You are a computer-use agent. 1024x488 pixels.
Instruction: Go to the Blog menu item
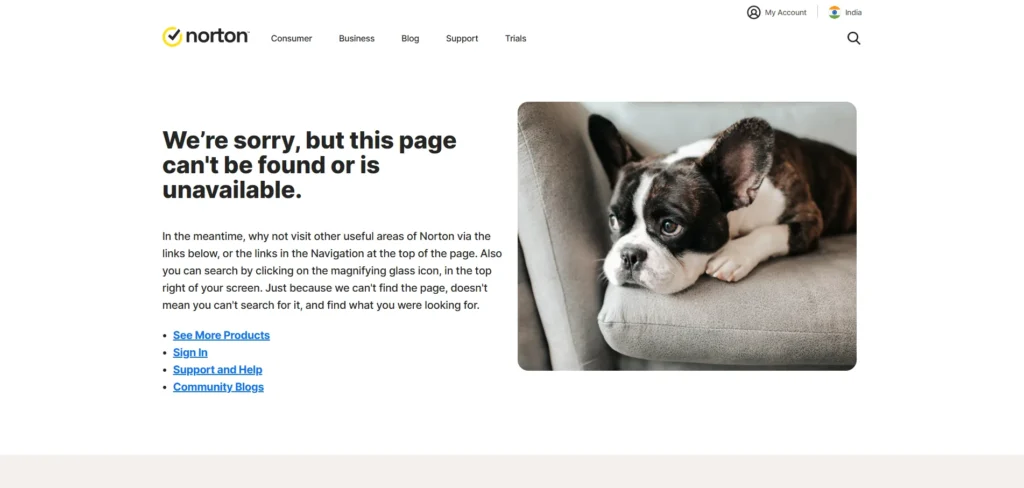[x=410, y=39]
